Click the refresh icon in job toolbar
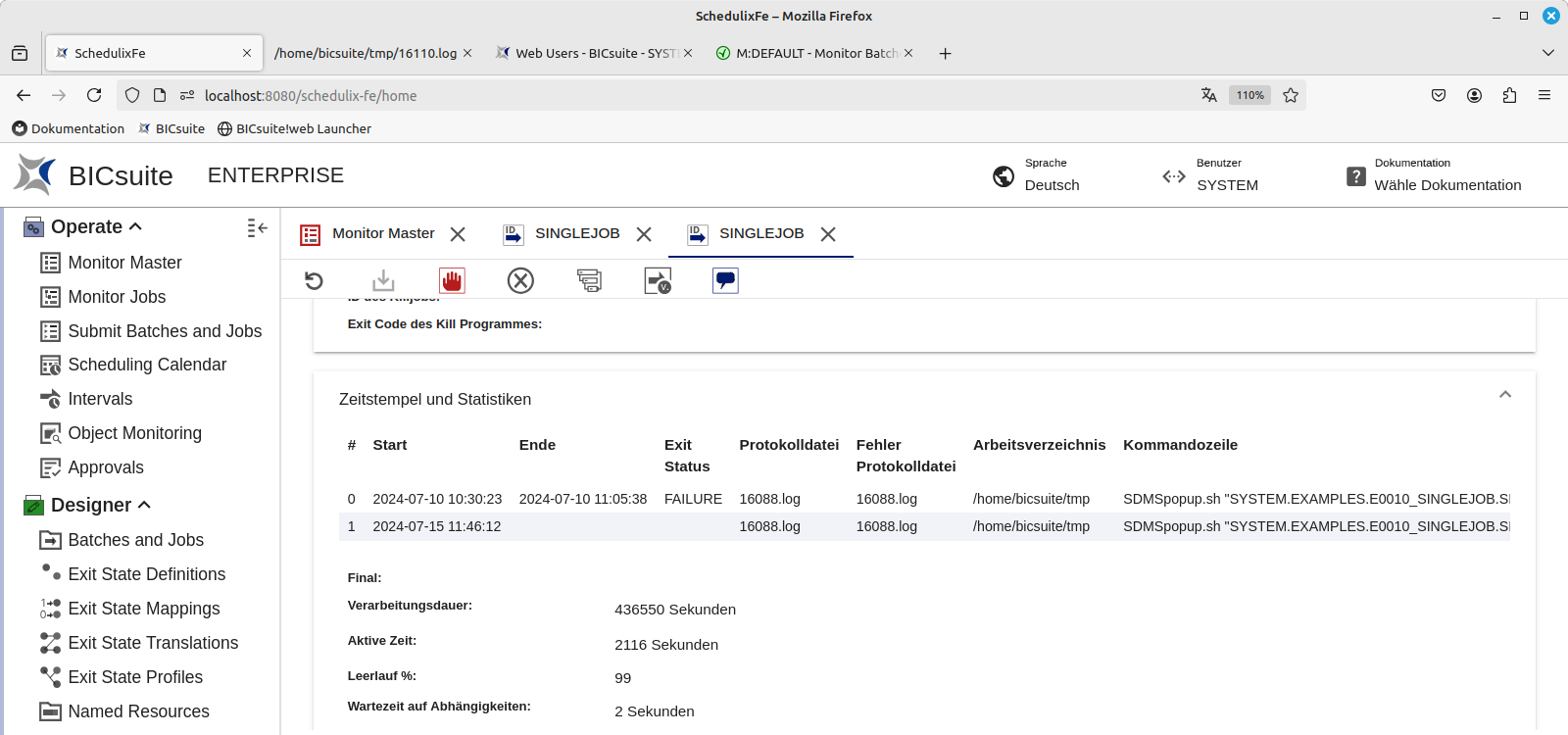This screenshot has height=735, width=1568. point(314,281)
